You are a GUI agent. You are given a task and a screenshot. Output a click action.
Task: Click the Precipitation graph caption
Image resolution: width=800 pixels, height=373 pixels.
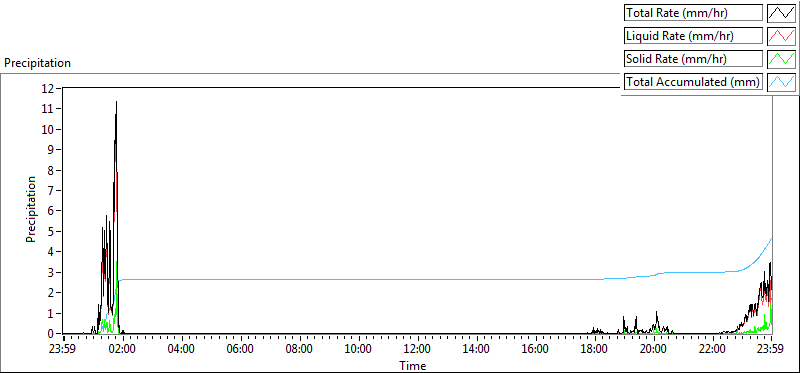pos(37,63)
